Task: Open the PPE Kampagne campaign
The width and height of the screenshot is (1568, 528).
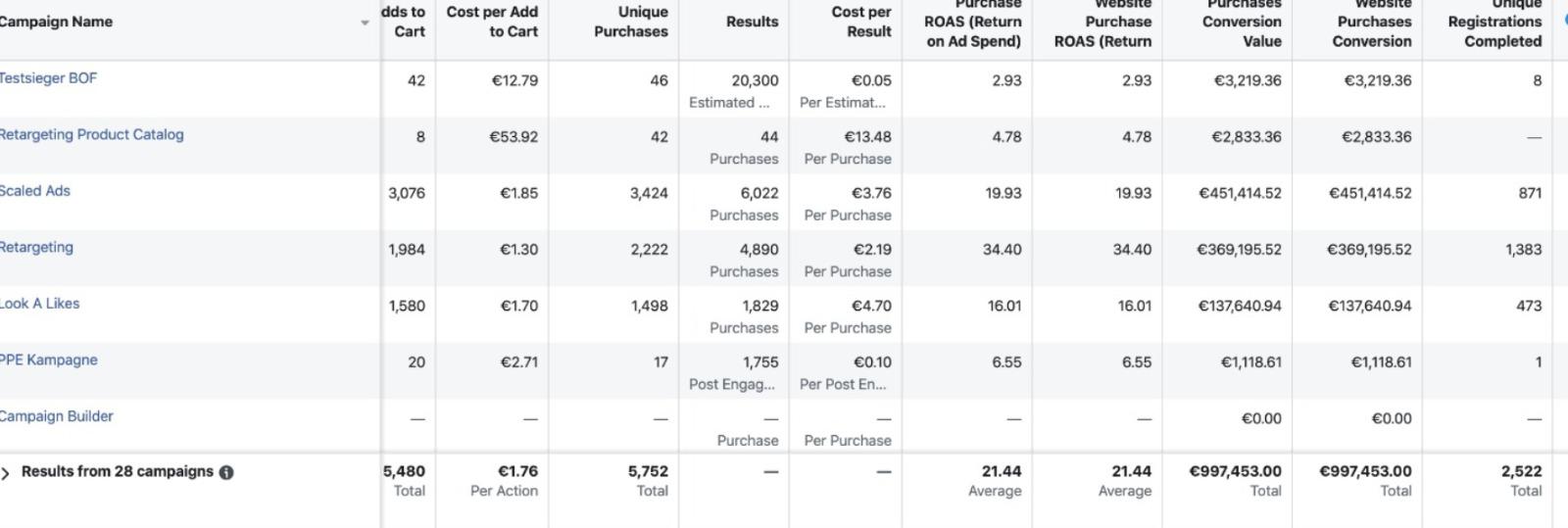Action: click(49, 360)
